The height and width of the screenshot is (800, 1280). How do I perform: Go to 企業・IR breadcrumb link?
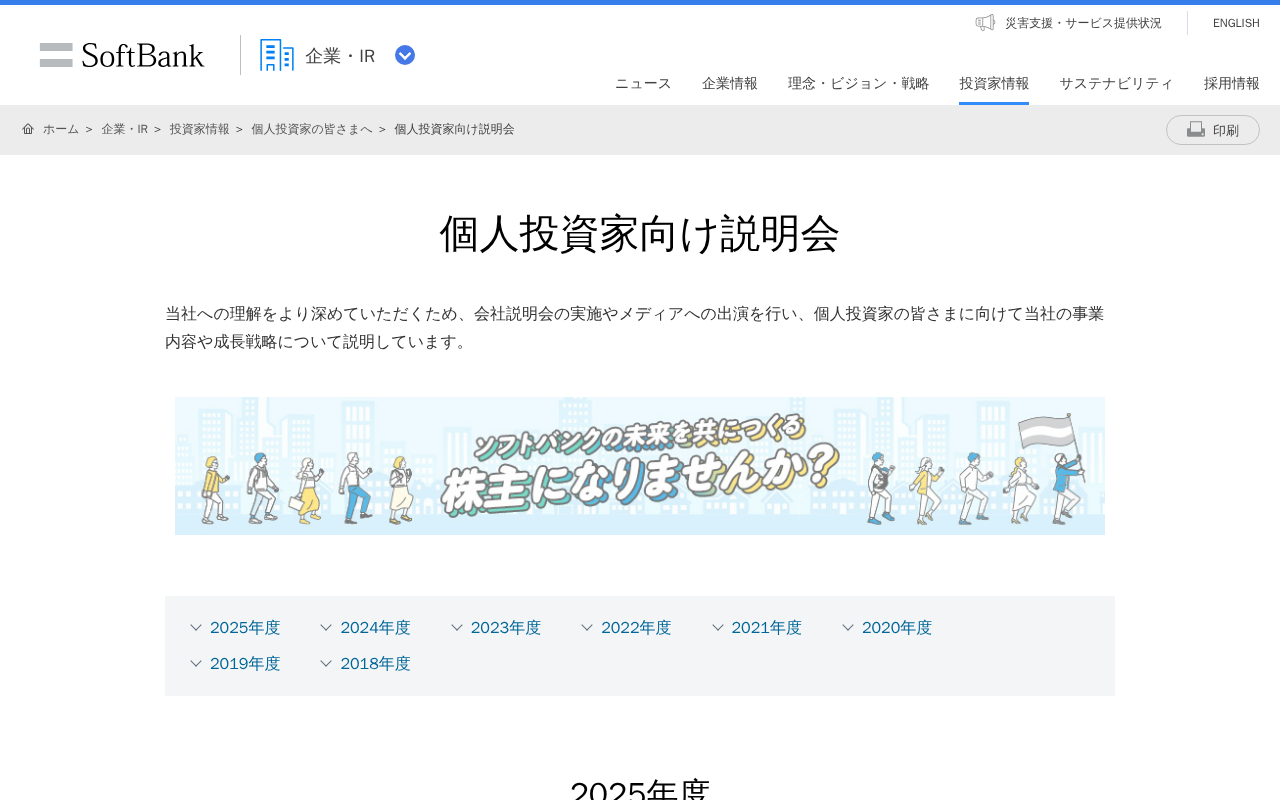pyautogui.click(x=124, y=129)
